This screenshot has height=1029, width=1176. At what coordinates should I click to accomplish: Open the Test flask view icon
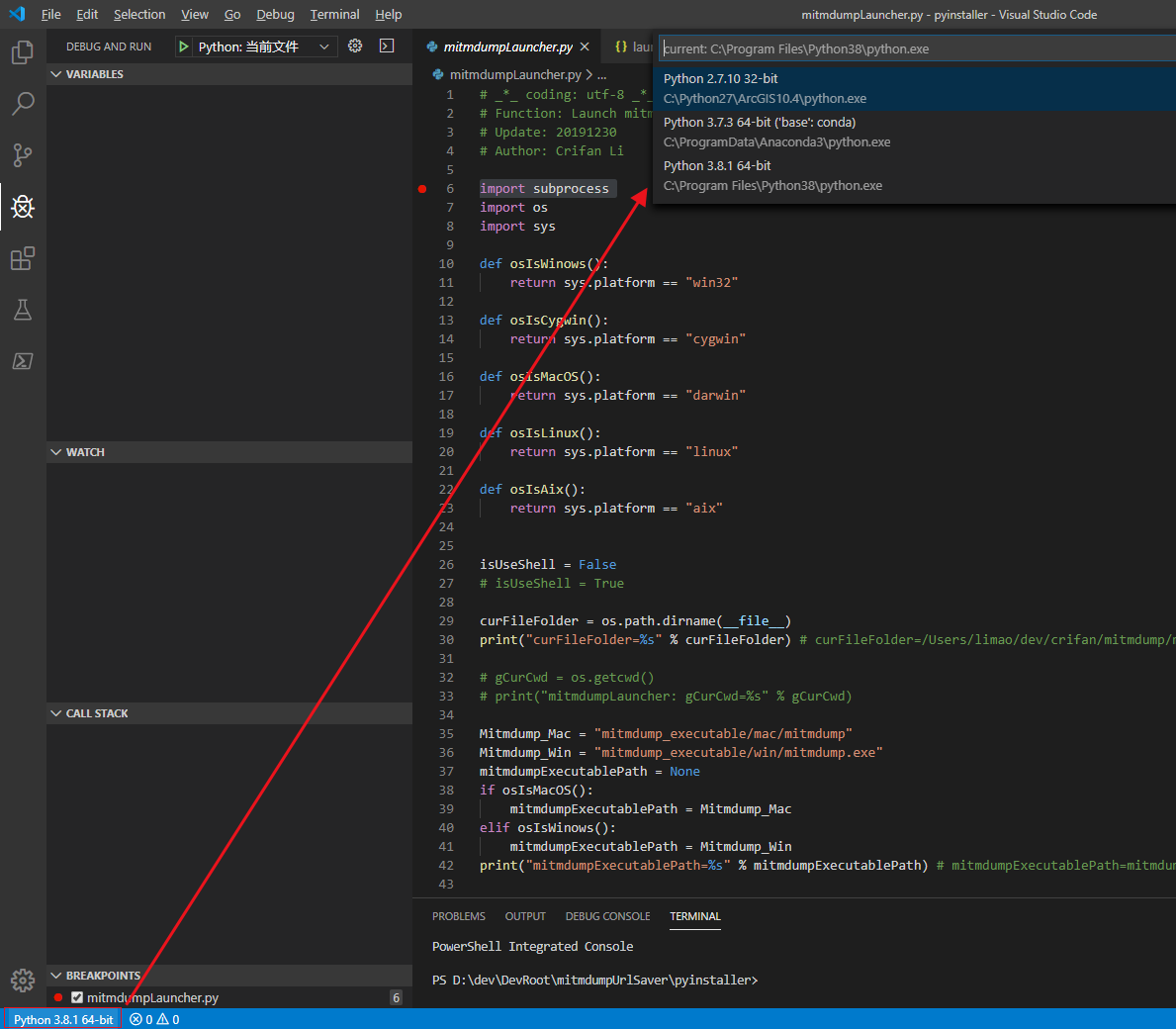coord(22,310)
